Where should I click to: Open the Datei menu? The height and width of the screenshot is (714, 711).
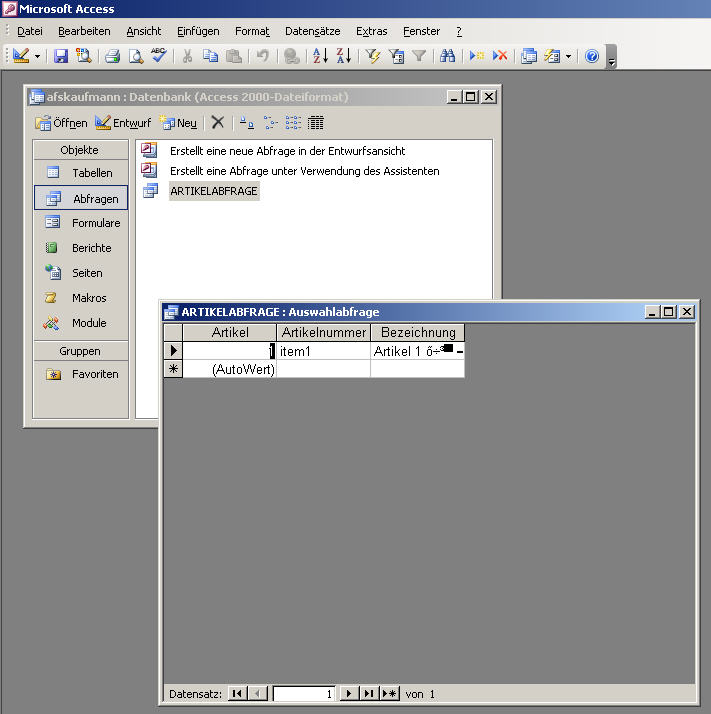point(30,31)
